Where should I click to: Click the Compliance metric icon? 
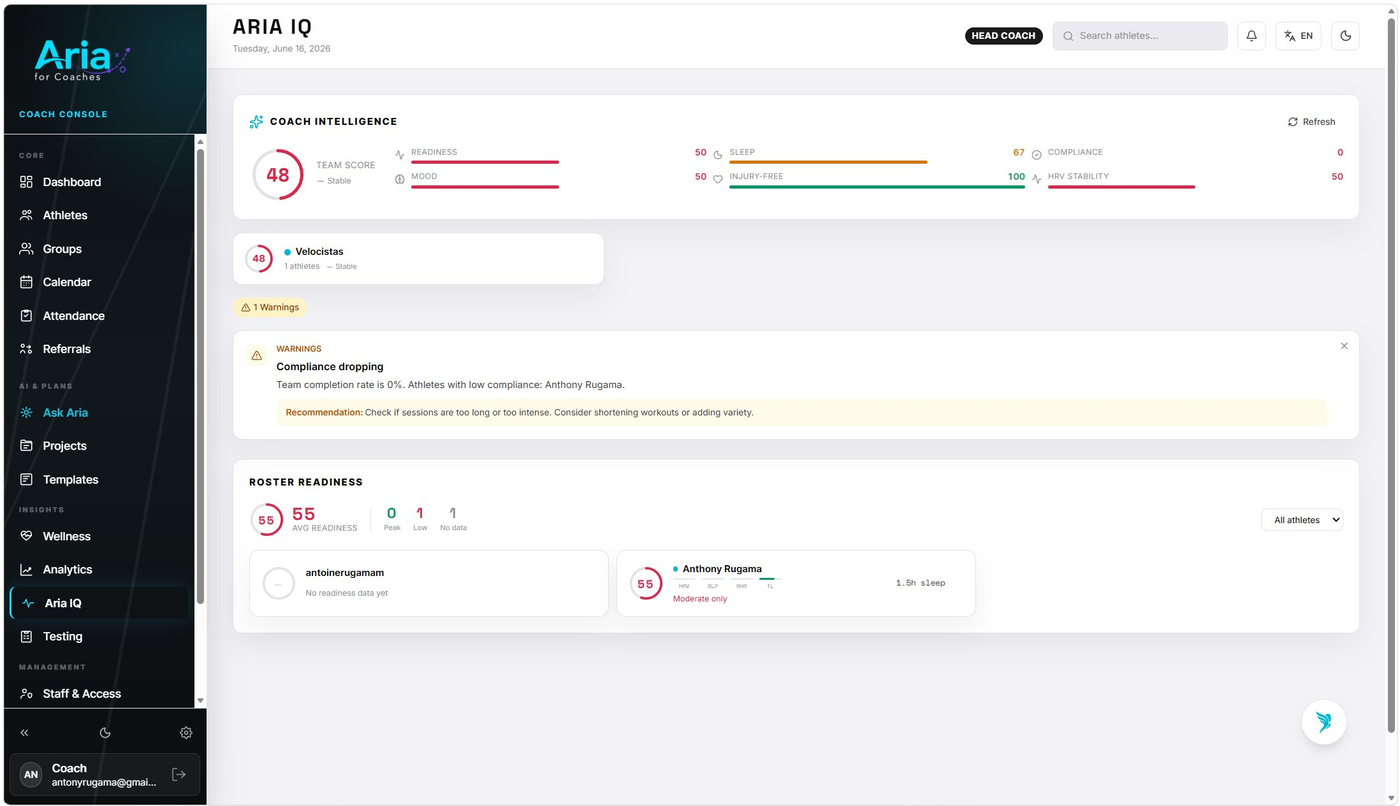pyautogui.click(x=1037, y=155)
